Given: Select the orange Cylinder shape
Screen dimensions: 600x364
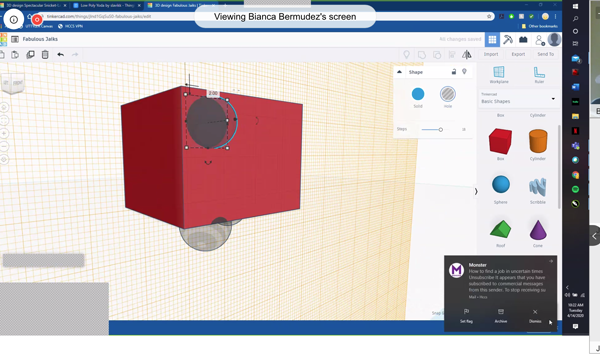Looking at the screenshot, I should tap(538, 141).
